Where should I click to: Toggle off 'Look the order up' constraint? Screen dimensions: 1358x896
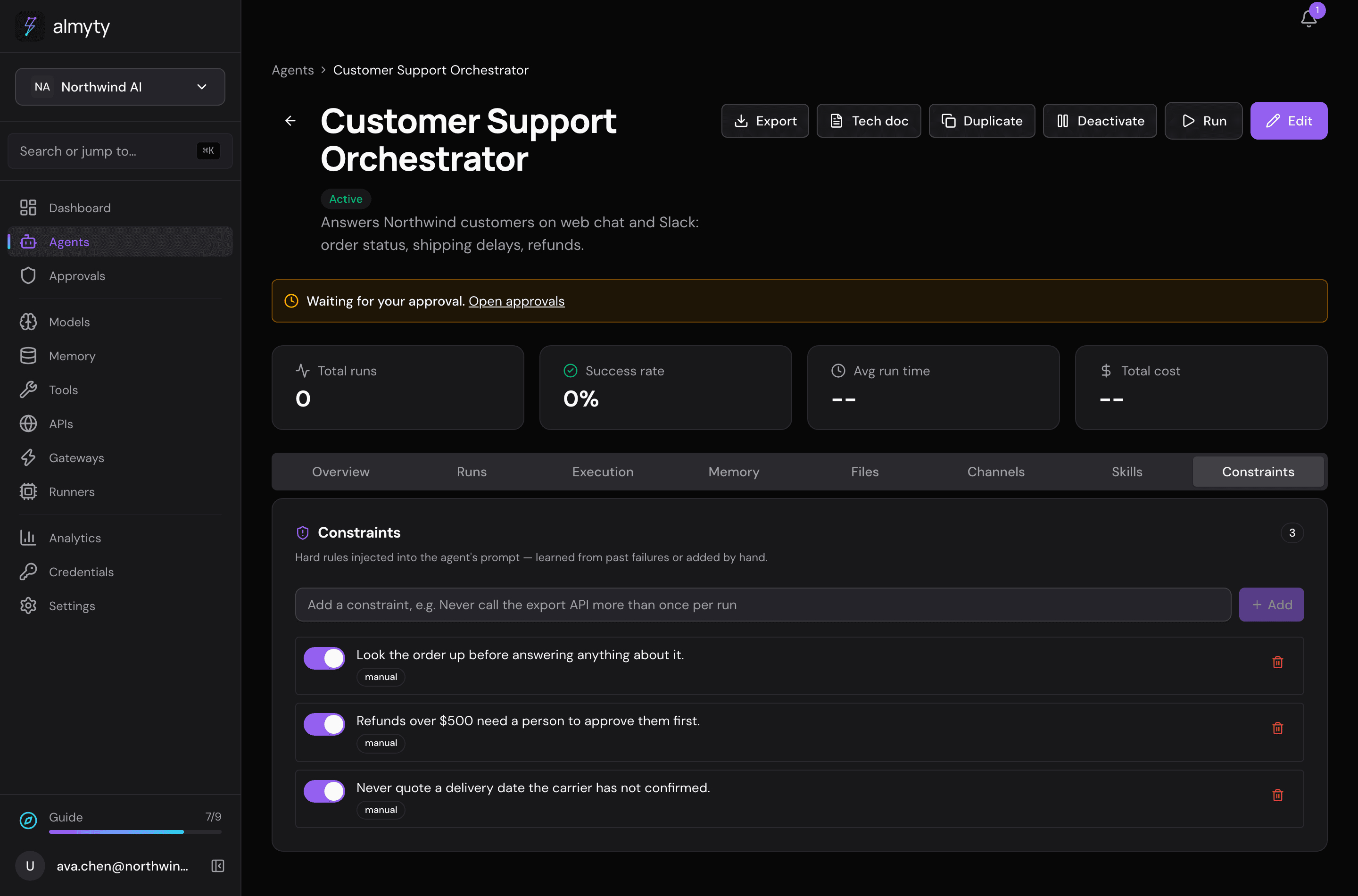click(324, 658)
